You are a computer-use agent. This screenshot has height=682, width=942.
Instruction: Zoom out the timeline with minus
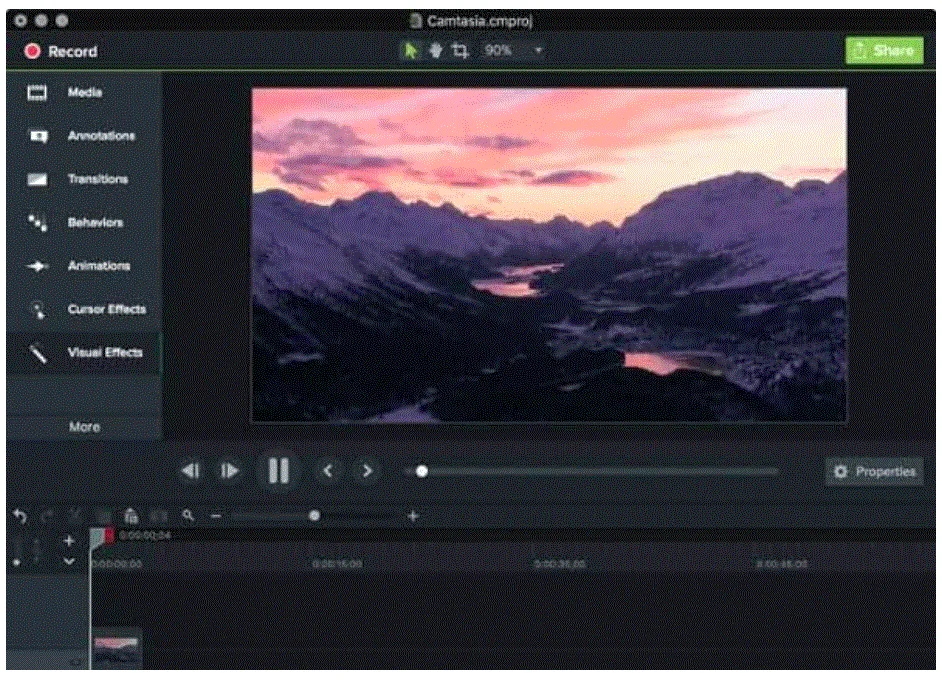click(x=216, y=516)
